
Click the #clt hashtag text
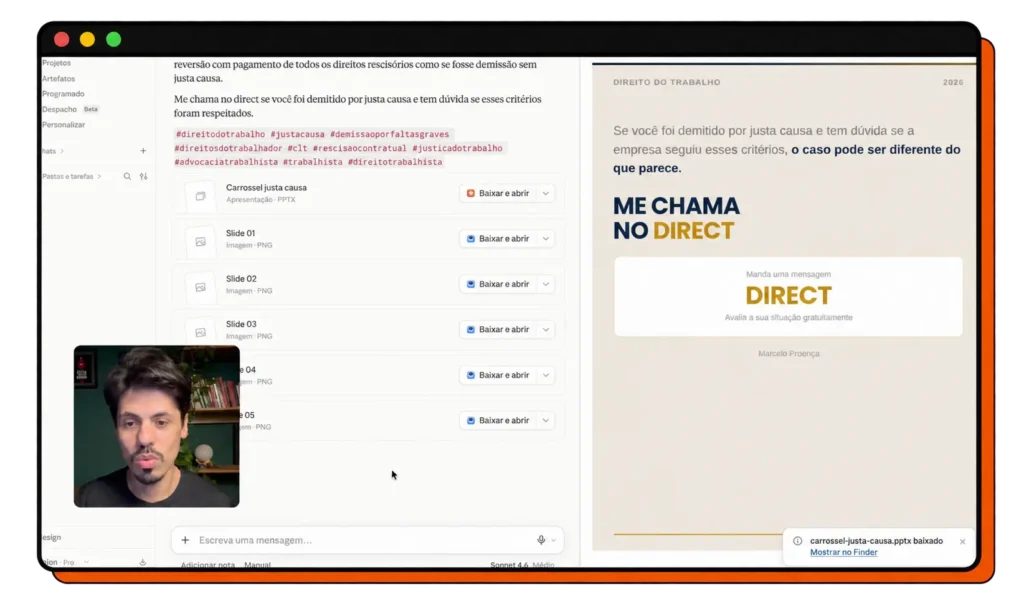click(x=297, y=148)
